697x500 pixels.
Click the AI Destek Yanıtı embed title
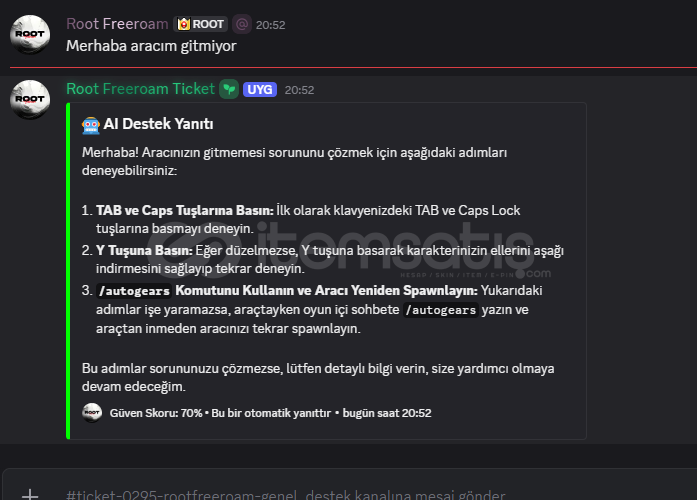[158, 125]
